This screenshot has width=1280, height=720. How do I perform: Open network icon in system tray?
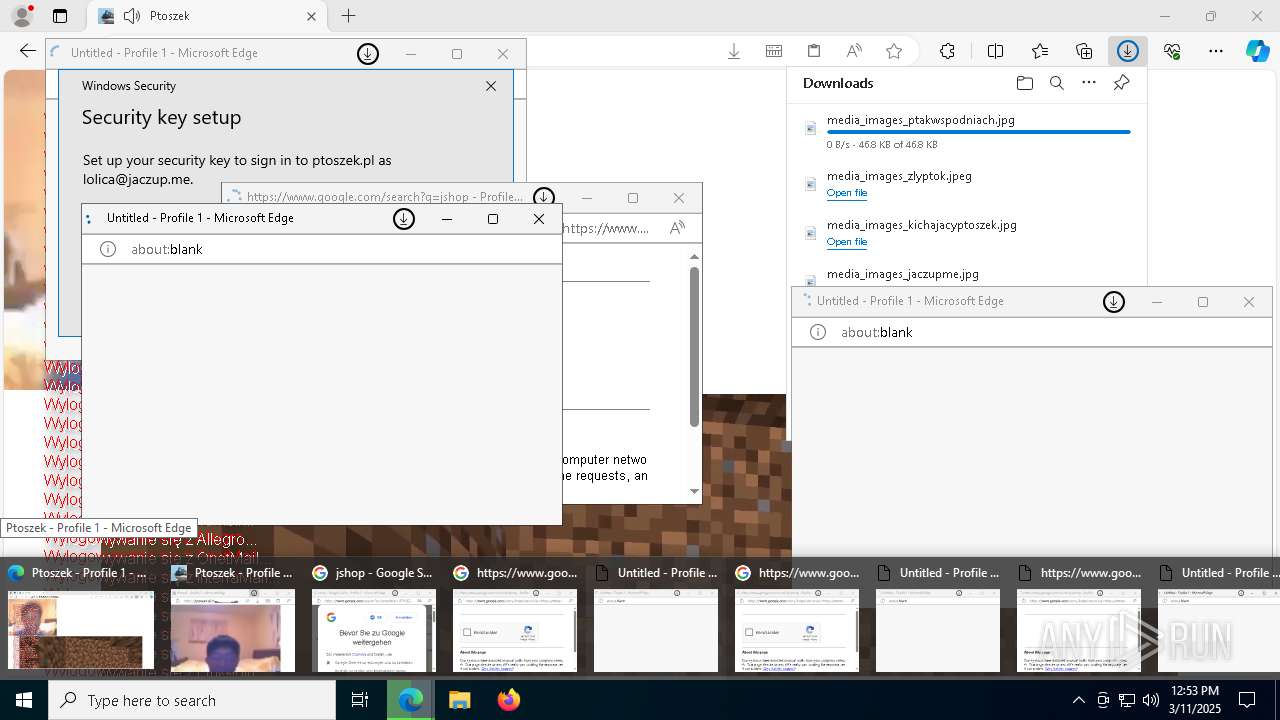(x=1127, y=700)
